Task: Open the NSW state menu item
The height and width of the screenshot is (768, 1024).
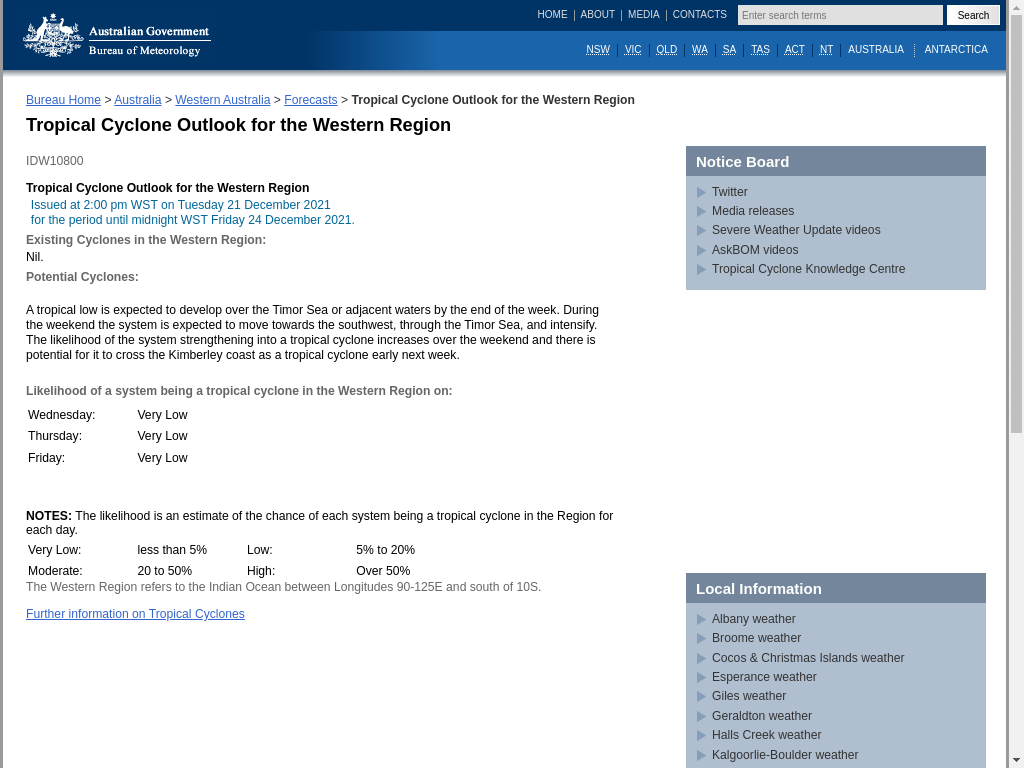Action: pos(597,50)
